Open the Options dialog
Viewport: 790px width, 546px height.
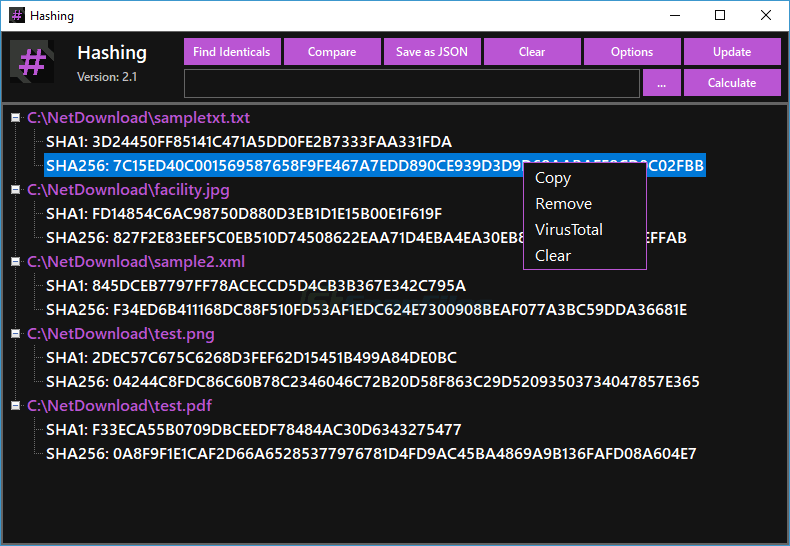coord(632,52)
